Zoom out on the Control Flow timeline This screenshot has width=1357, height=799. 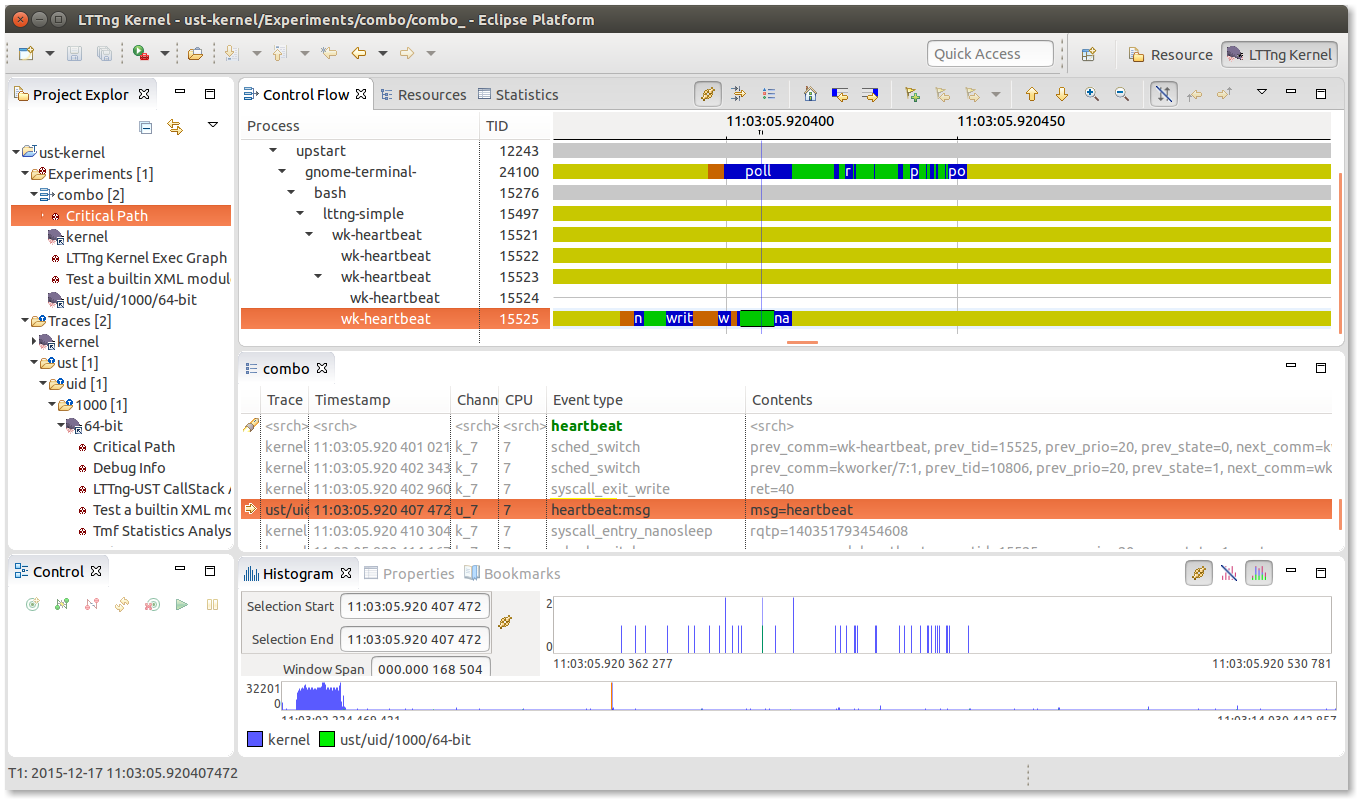tap(1122, 94)
